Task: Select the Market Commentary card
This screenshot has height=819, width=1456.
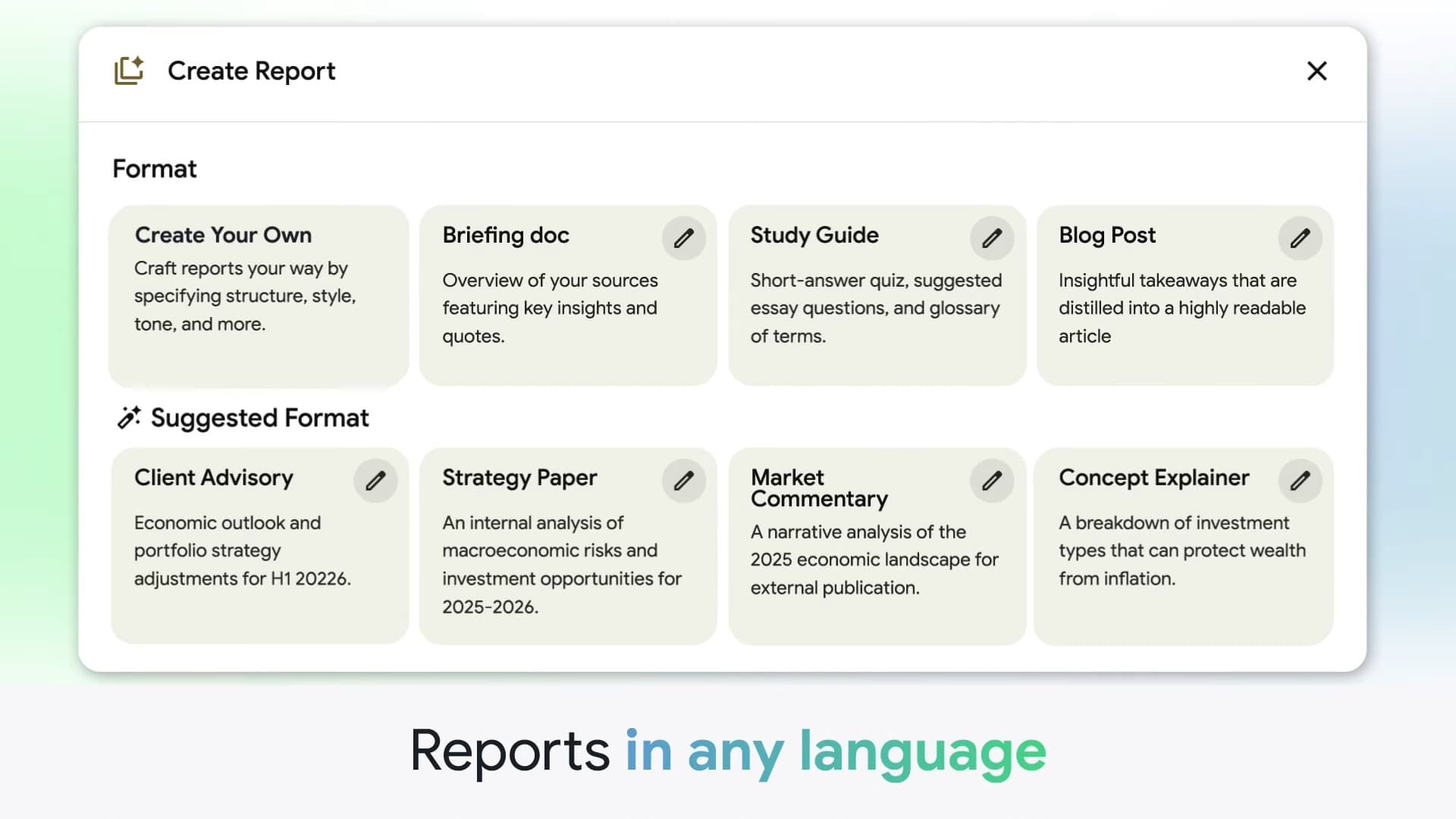Action: pos(877,546)
